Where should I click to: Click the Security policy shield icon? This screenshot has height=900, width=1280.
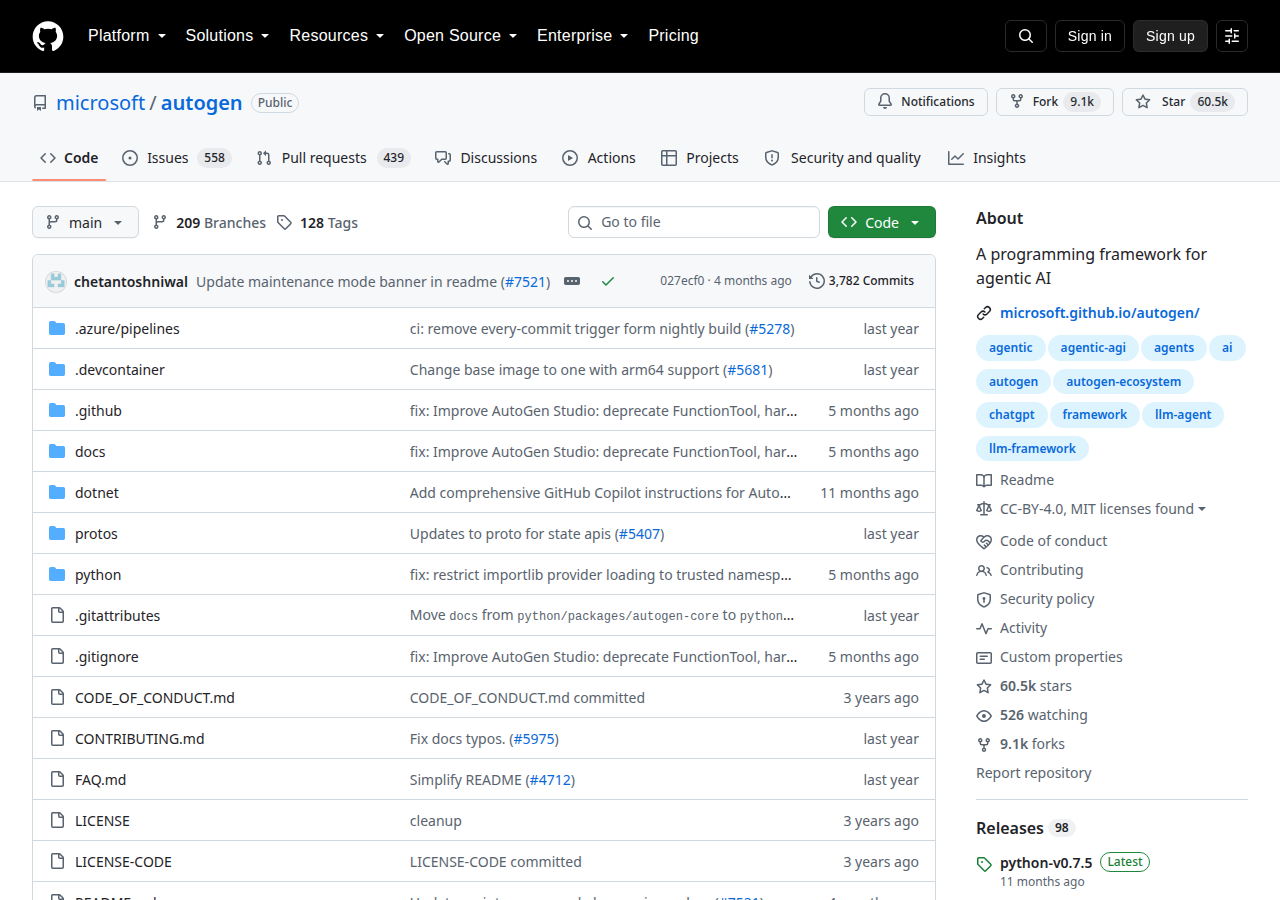984,599
